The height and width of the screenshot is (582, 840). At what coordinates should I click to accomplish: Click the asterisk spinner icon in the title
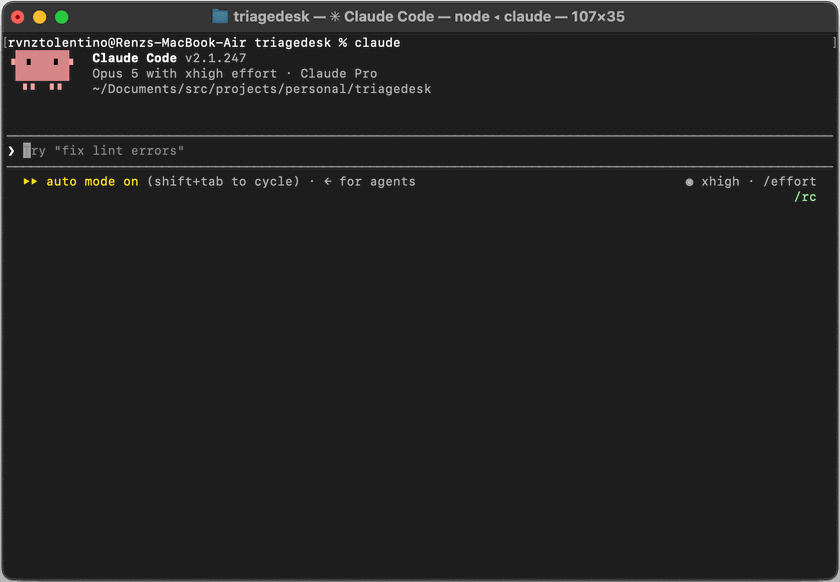335,17
